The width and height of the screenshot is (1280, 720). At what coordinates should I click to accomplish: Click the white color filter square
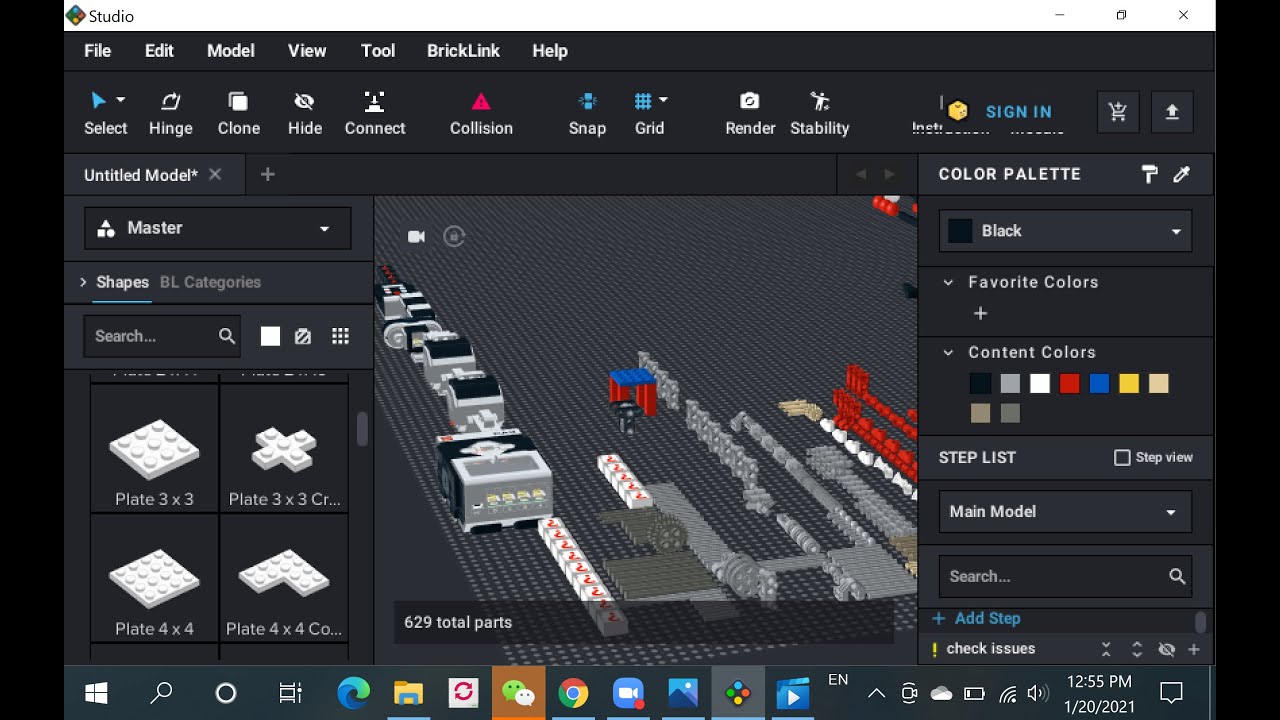click(x=270, y=336)
